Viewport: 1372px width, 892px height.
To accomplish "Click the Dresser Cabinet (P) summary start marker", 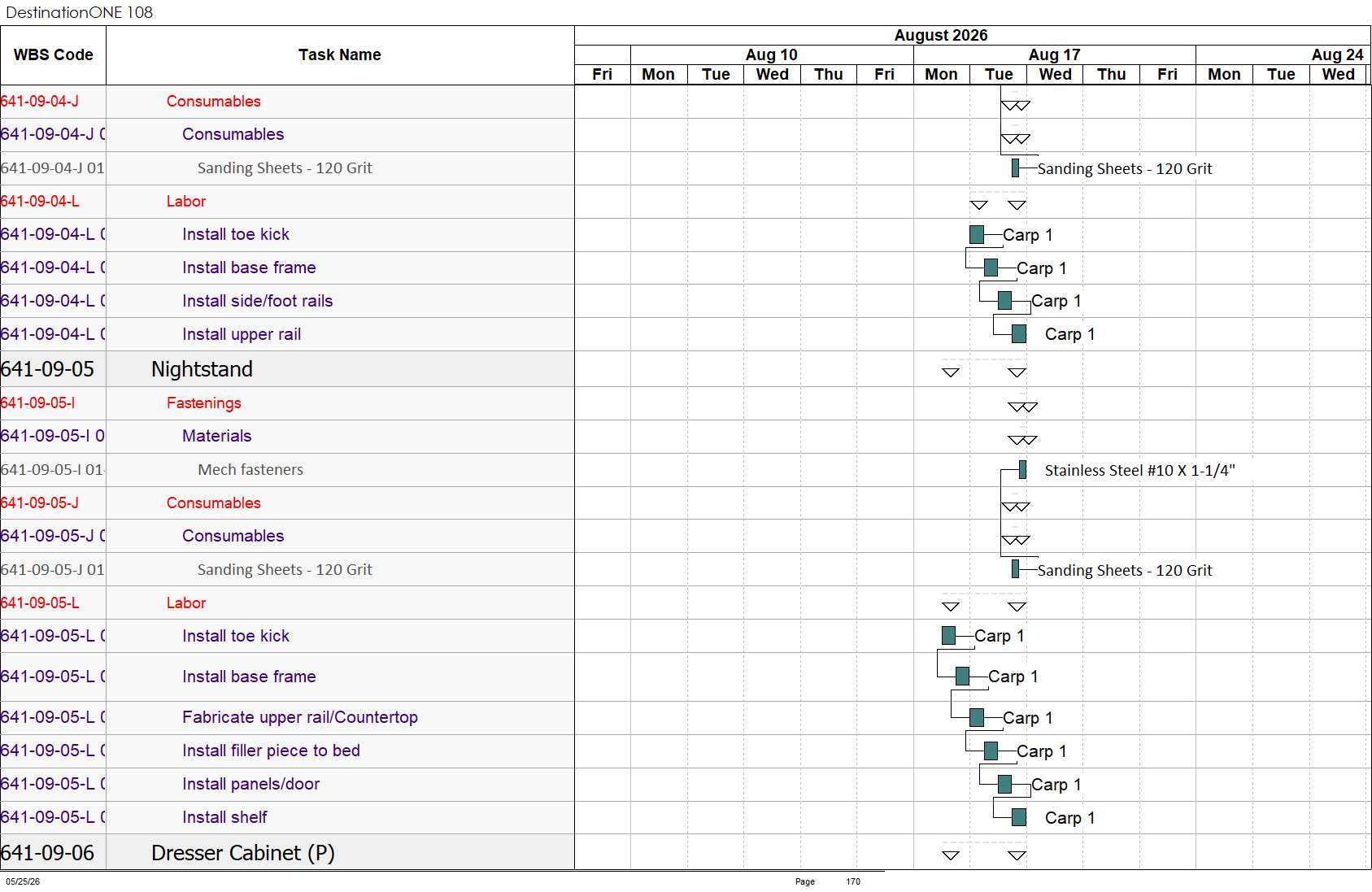I will click(951, 855).
